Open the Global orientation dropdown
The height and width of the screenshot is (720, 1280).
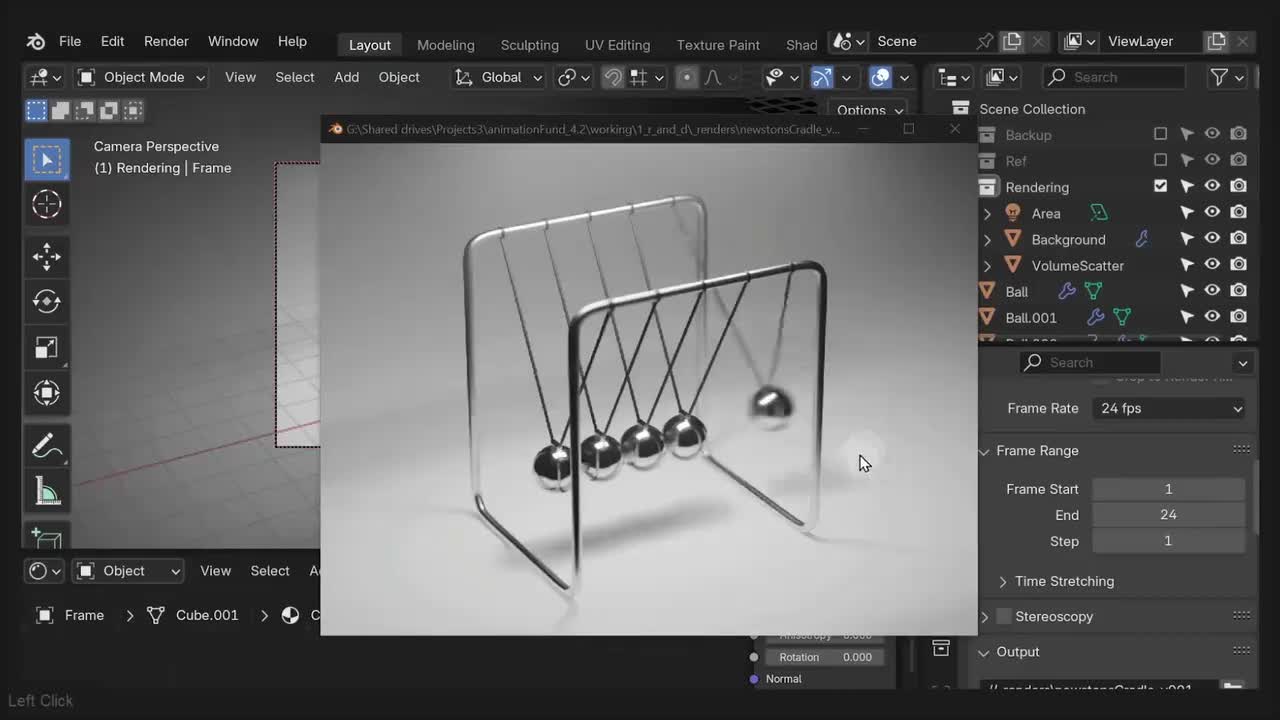pos(498,77)
